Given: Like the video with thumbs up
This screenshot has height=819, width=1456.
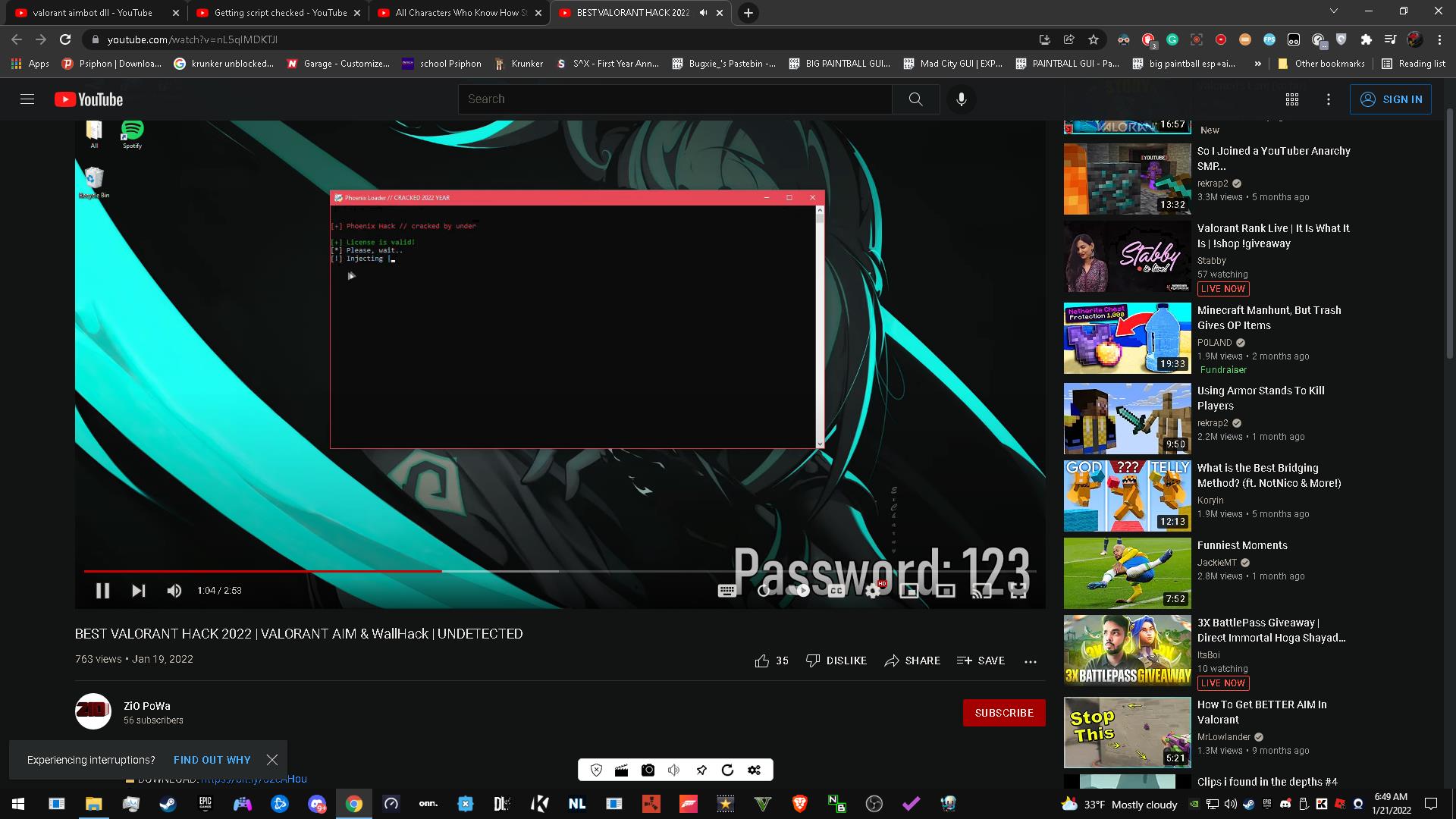Looking at the screenshot, I should pos(762,661).
